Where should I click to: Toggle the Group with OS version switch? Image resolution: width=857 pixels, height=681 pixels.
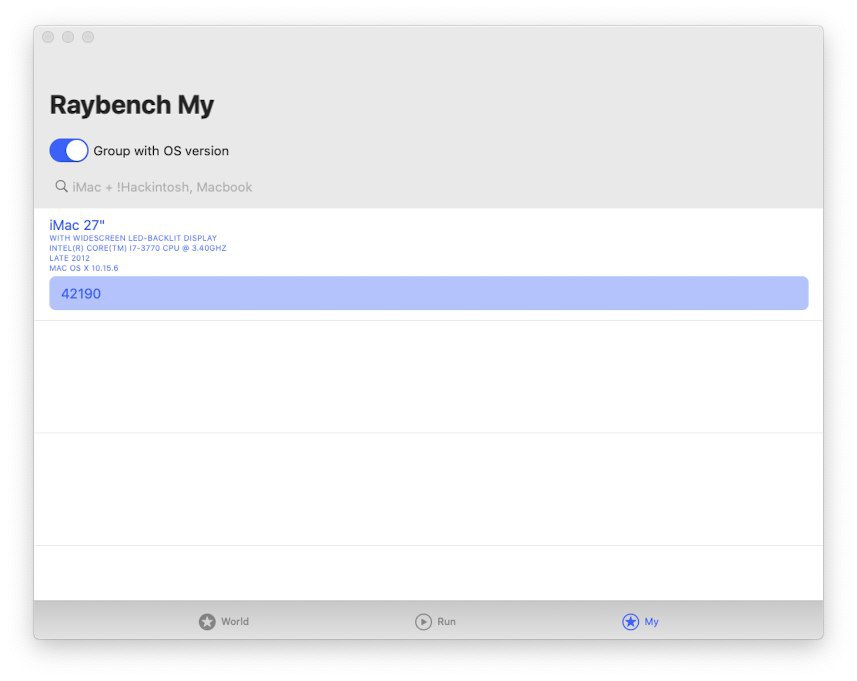pyautogui.click(x=69, y=150)
